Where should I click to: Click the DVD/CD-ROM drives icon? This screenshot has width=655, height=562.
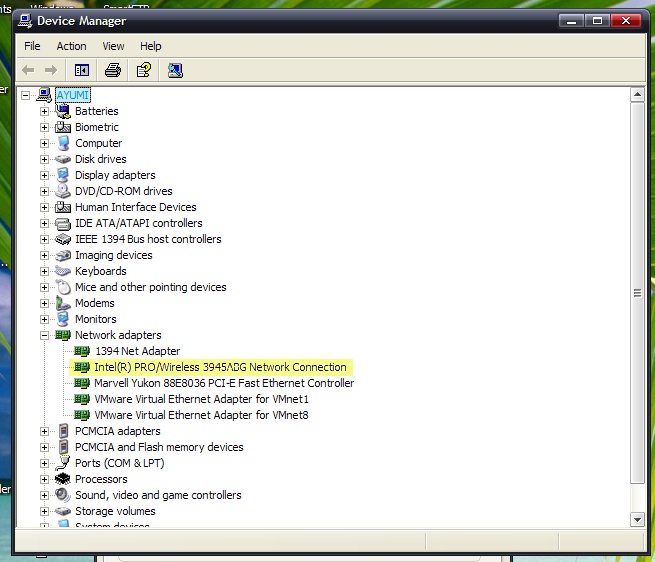(63, 191)
